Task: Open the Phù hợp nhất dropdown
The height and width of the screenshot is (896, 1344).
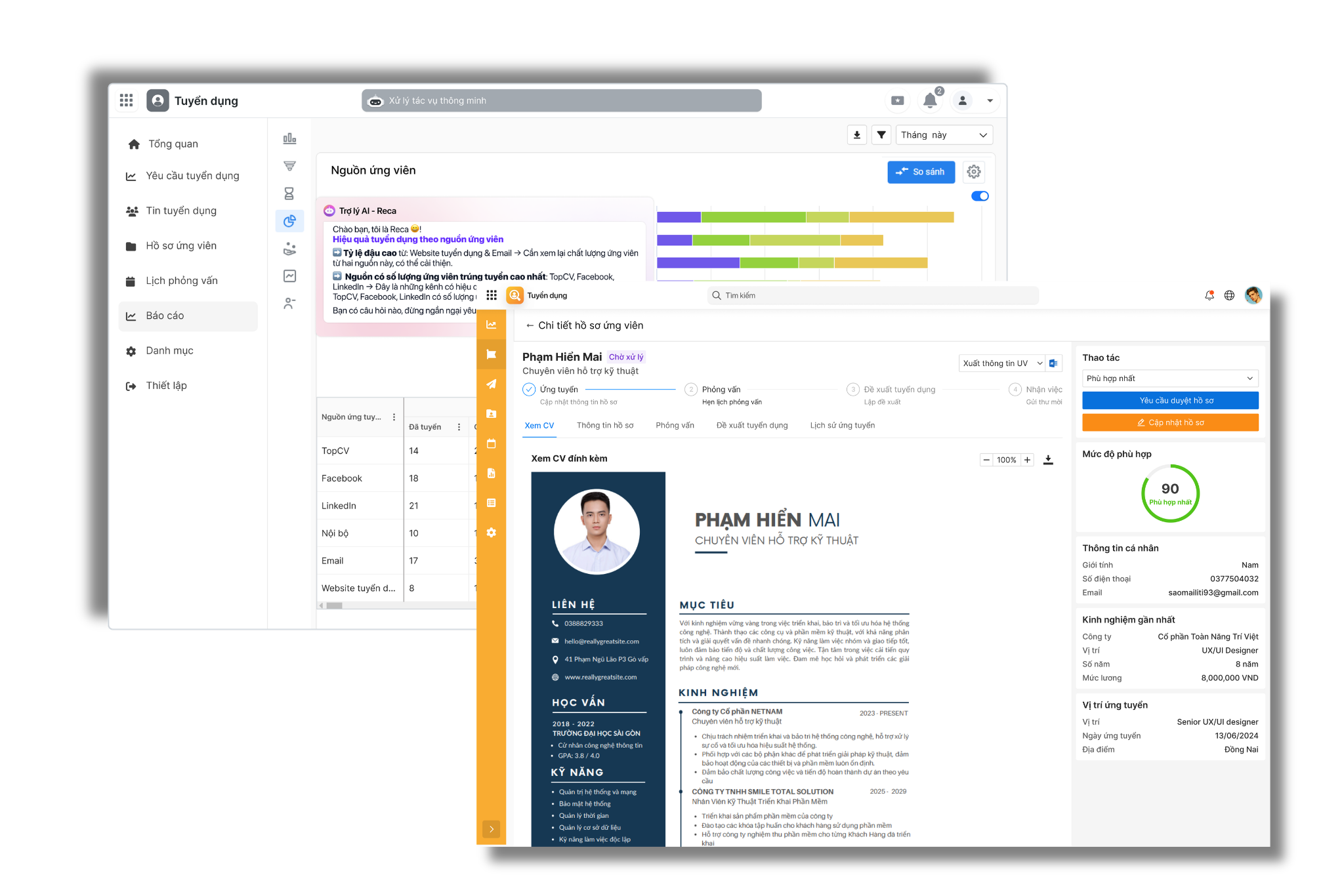Action: [1170, 378]
